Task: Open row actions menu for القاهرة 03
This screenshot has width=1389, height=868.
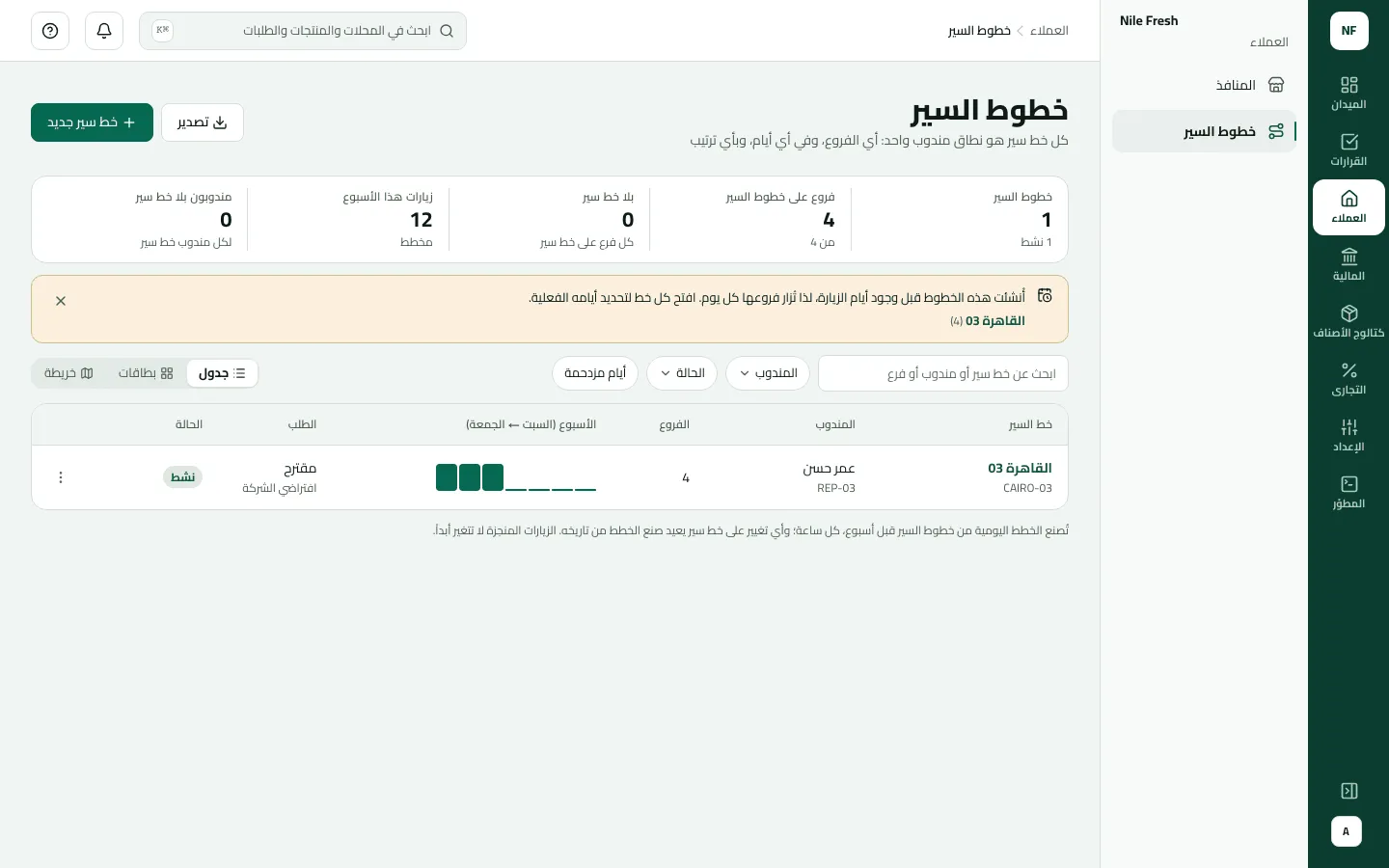Action: (x=61, y=477)
